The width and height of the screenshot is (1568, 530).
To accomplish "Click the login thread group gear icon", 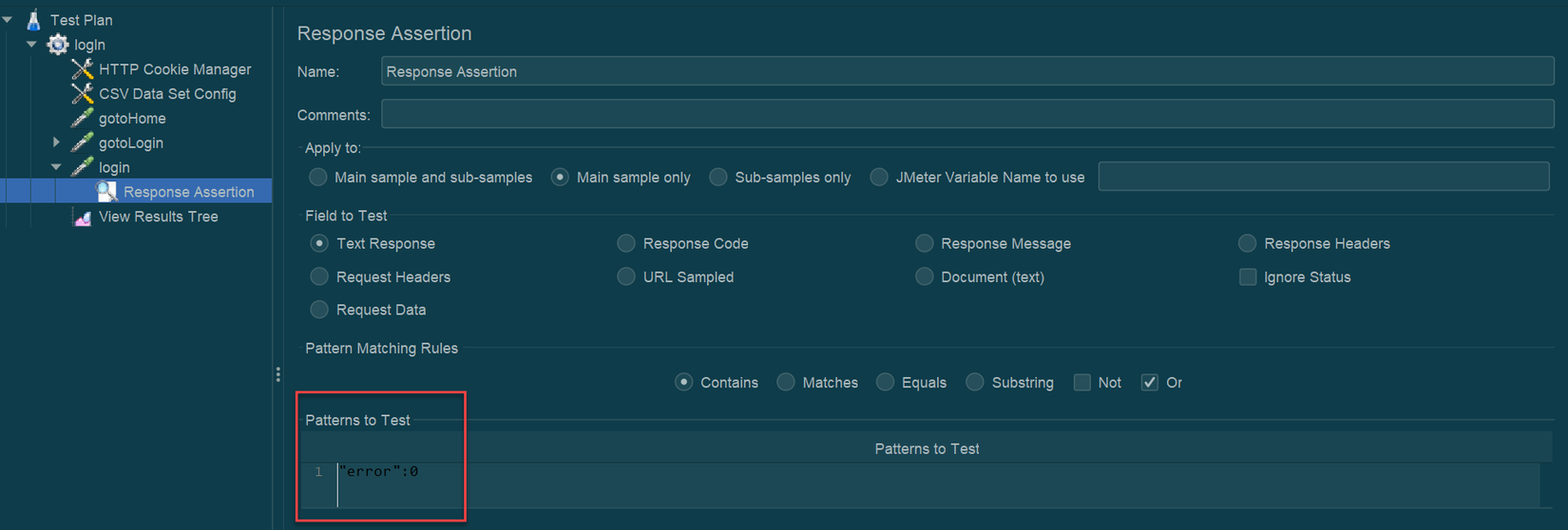I will tap(58, 45).
